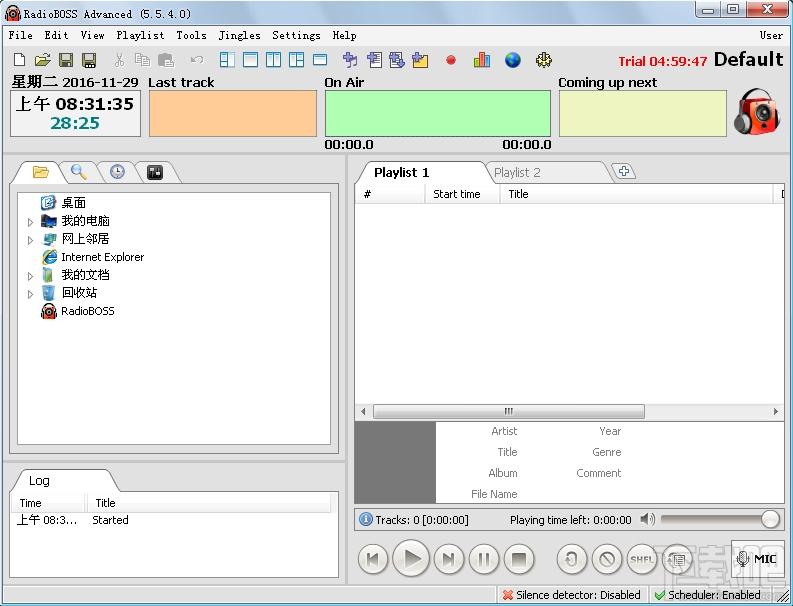The height and width of the screenshot is (606, 793).
Task: Expand the 网上邻居 tree node
Action: pyautogui.click(x=30, y=240)
